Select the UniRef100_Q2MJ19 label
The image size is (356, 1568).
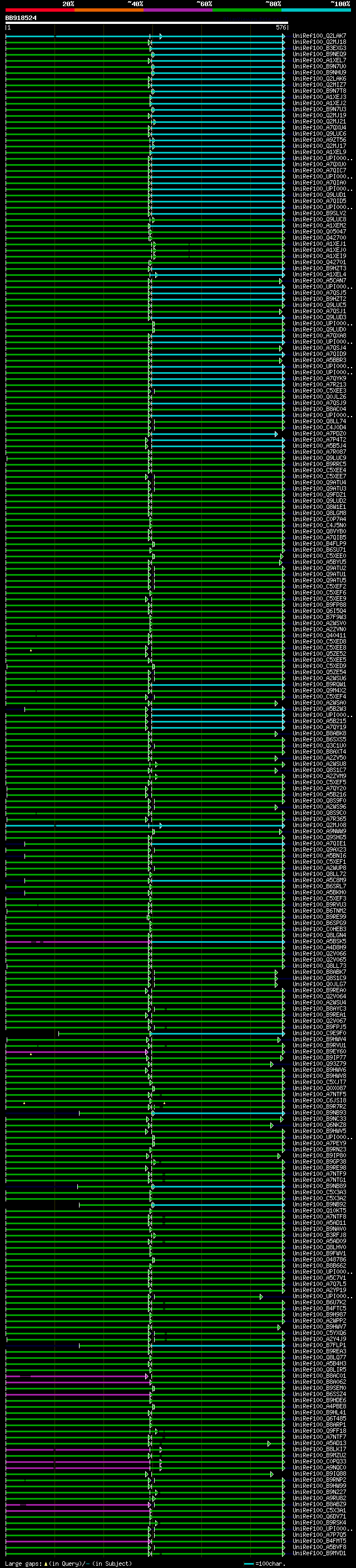(319, 116)
